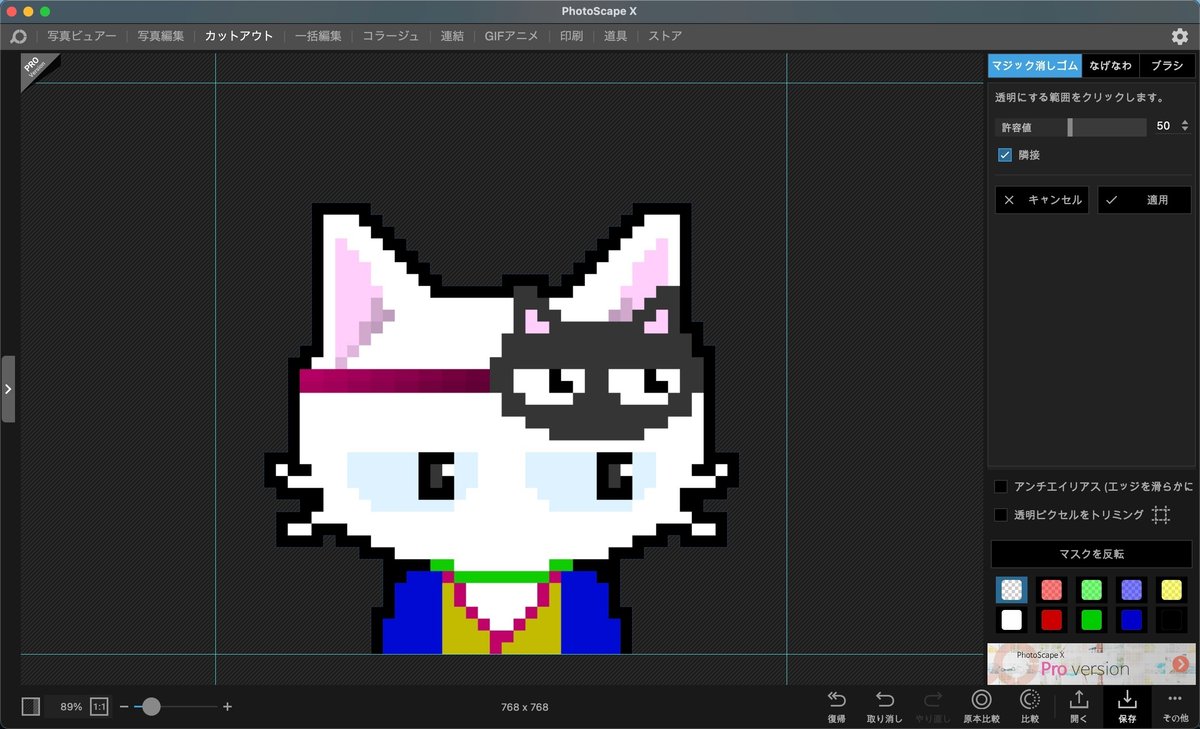This screenshot has height=729, width=1200.
Task: Open the 写真ビュアー tab
Action: [82, 36]
